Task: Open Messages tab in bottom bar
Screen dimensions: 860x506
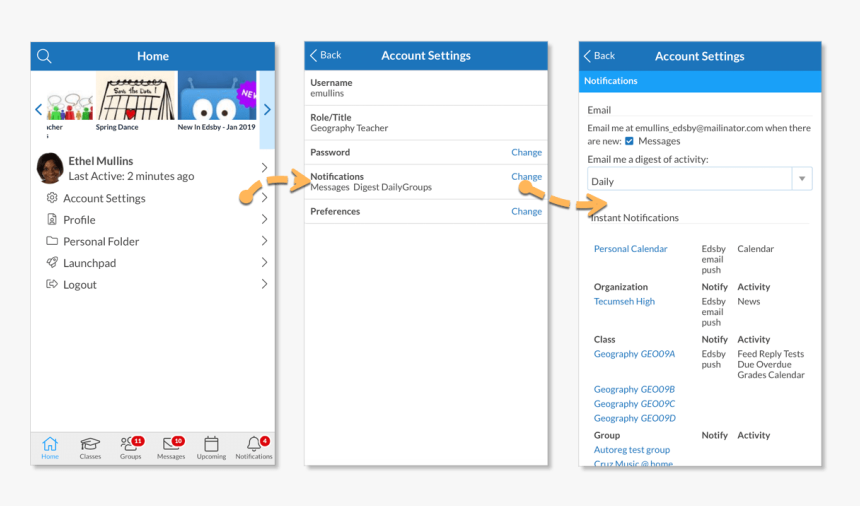Action: 171,448
